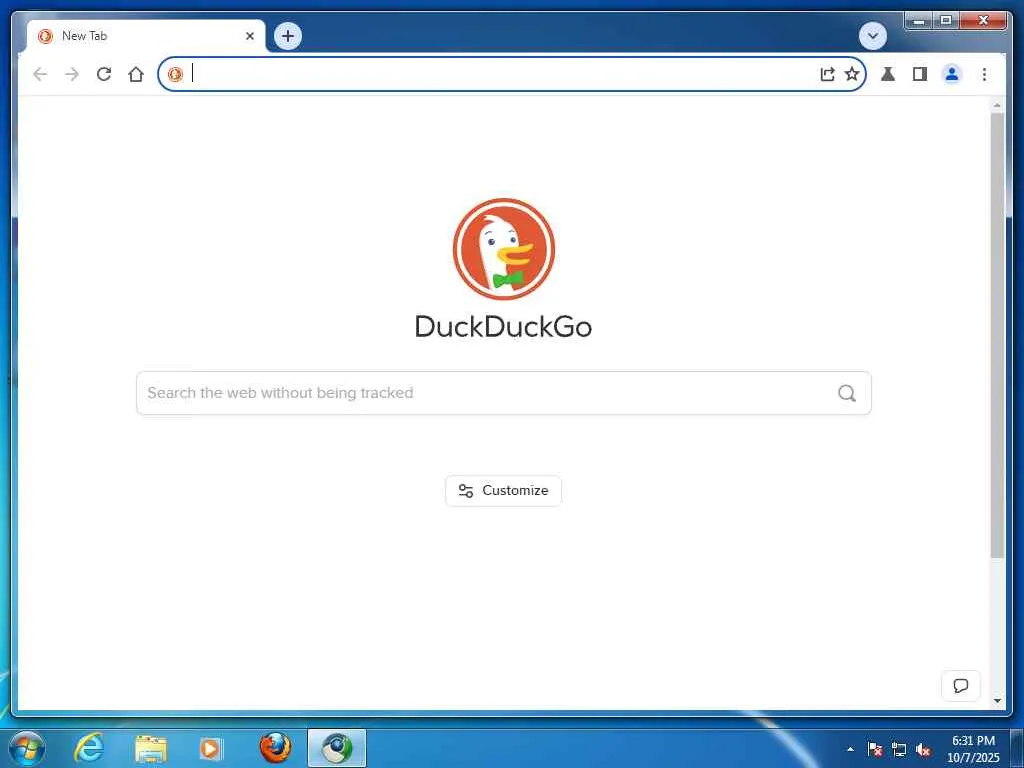Open a new tab with plus button
The width and height of the screenshot is (1024, 768).
(x=288, y=36)
